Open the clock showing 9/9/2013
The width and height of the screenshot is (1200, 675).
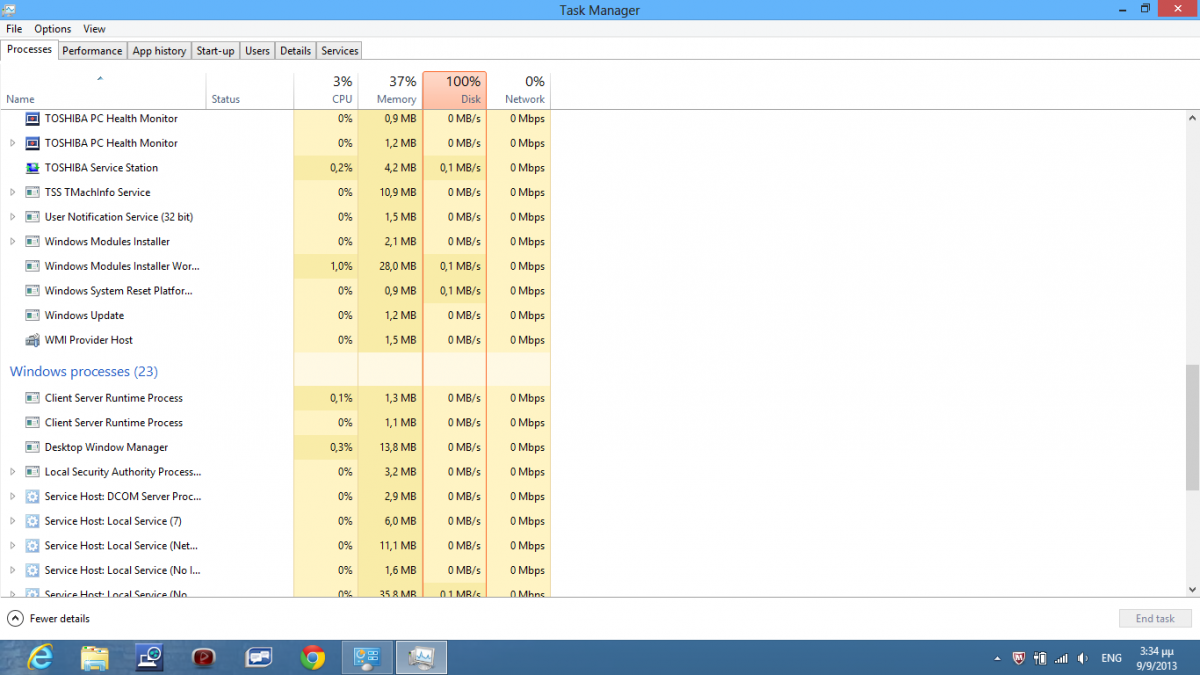click(1159, 658)
